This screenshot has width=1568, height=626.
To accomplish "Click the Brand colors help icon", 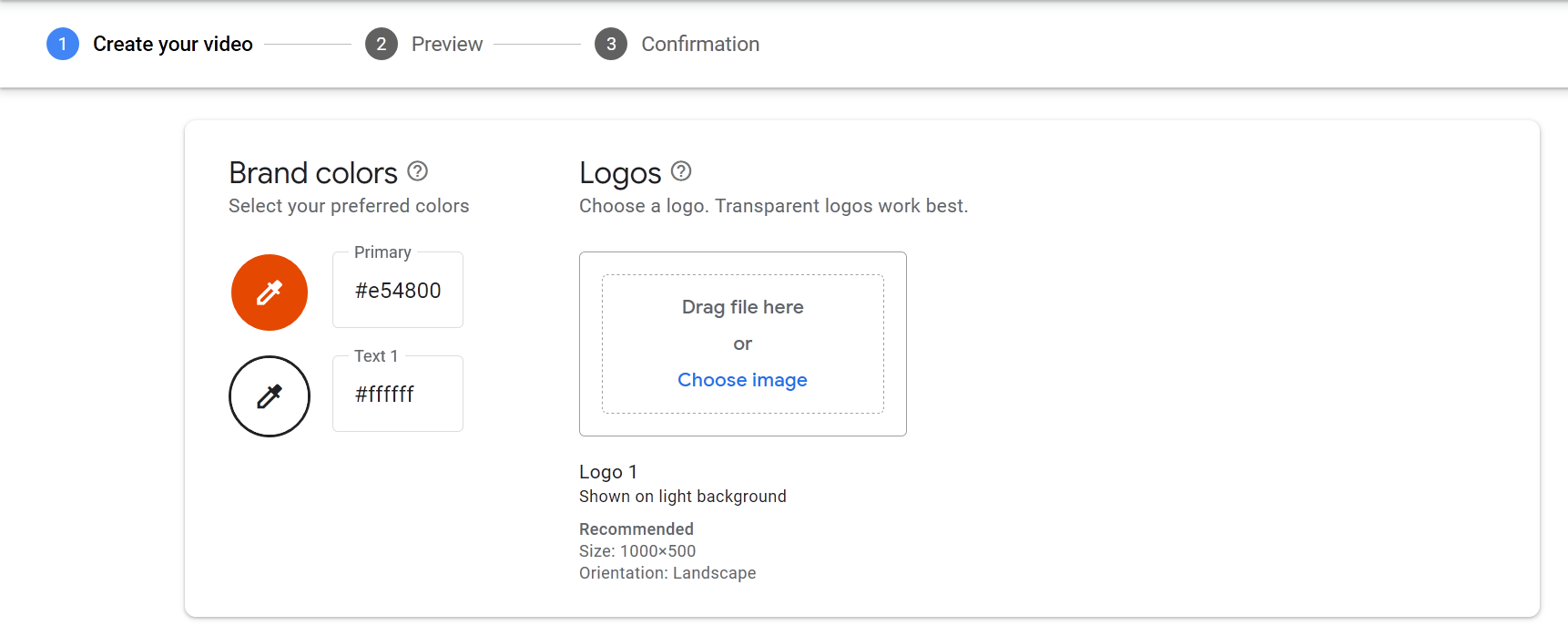I will (x=417, y=171).
